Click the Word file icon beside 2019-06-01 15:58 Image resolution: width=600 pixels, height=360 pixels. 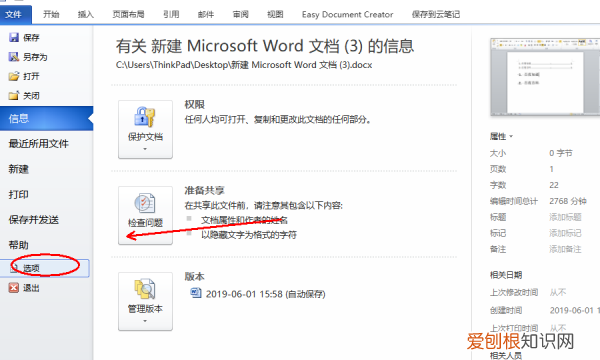(x=196, y=293)
